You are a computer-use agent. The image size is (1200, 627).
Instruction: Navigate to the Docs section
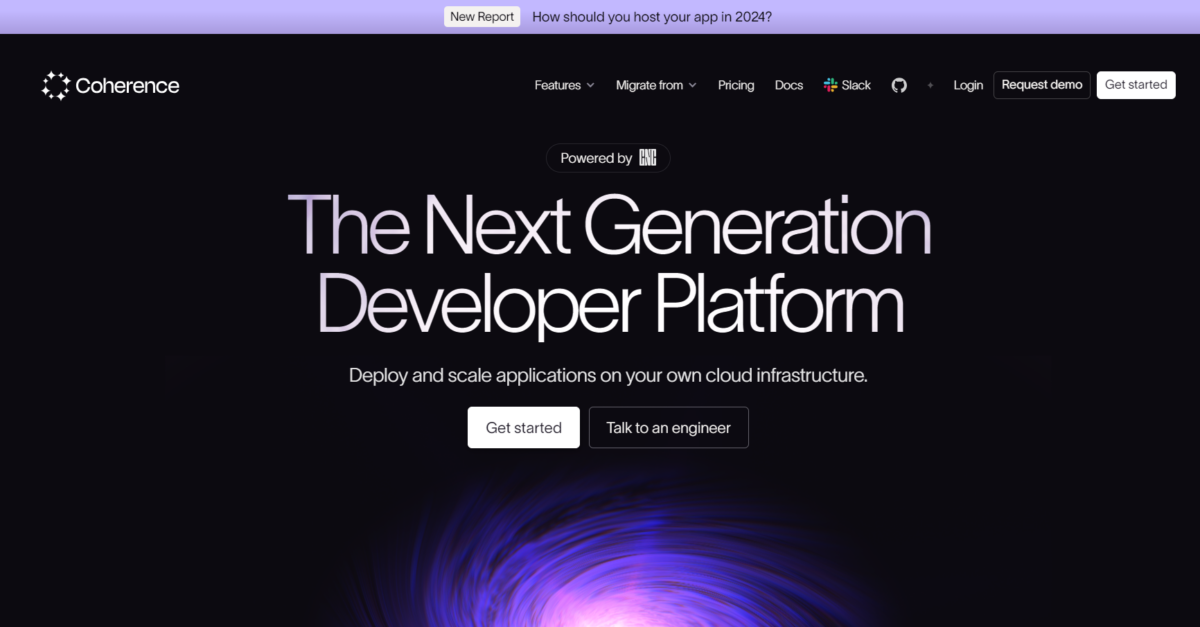789,85
